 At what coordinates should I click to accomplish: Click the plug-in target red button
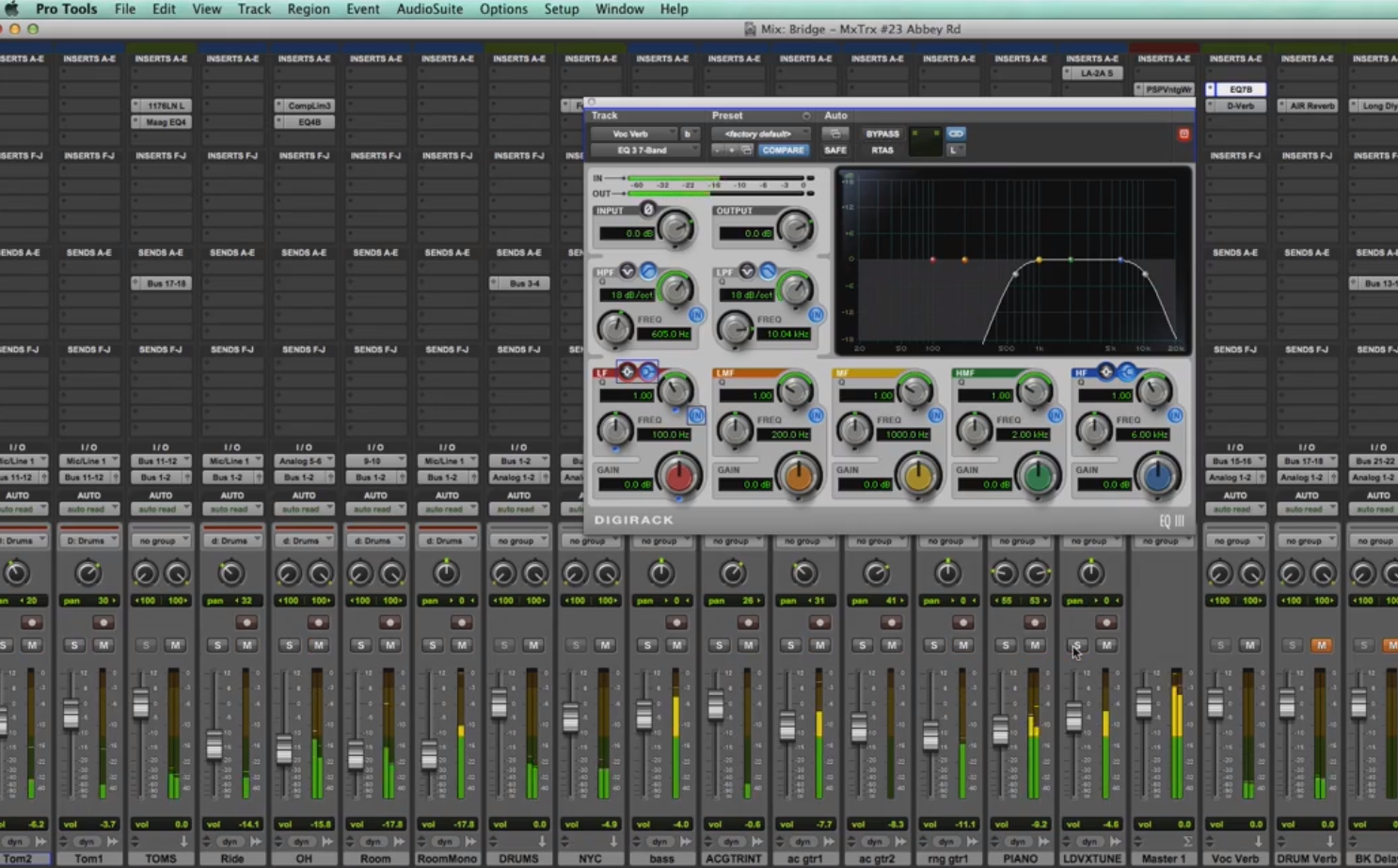click(x=1184, y=134)
